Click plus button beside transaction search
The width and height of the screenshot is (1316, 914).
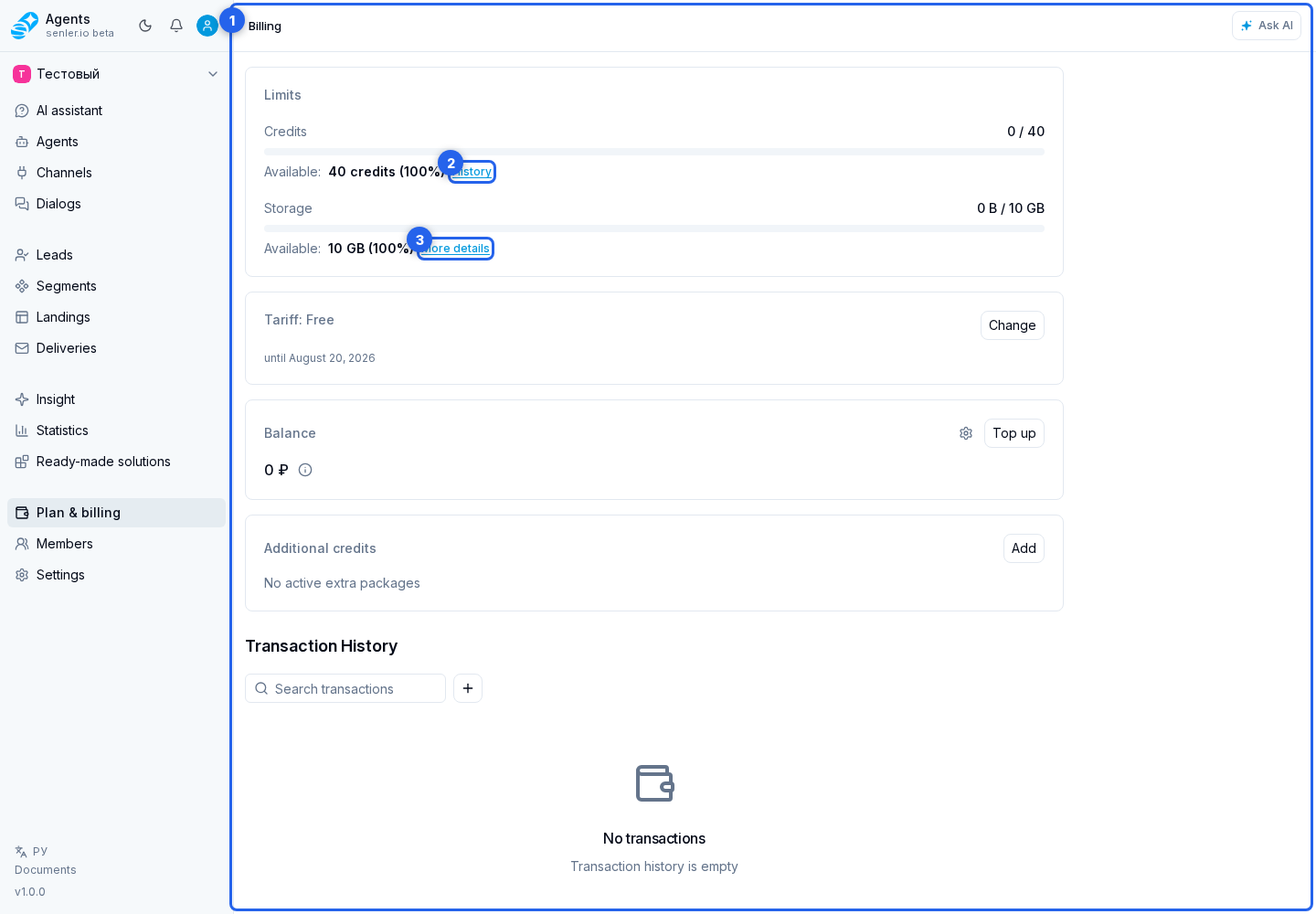coord(468,688)
